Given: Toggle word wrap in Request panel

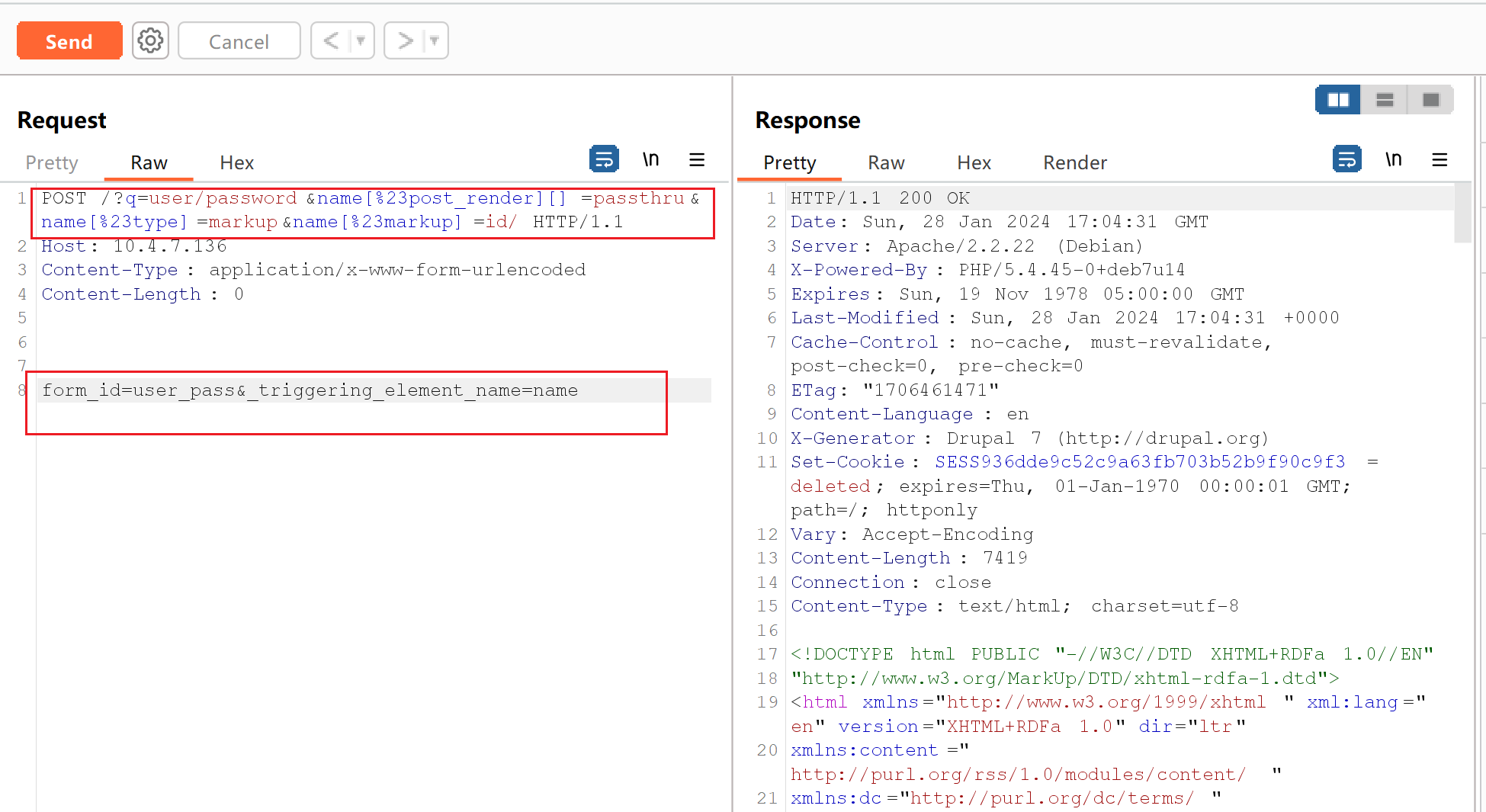Looking at the screenshot, I should [604, 159].
